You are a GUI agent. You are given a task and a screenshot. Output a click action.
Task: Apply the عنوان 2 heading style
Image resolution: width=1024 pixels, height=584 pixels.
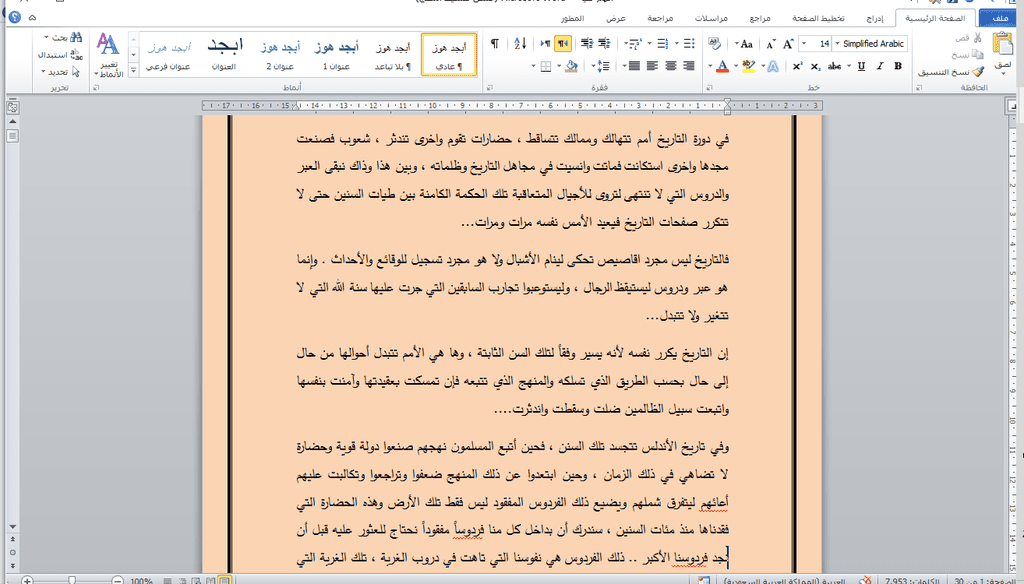pos(280,55)
